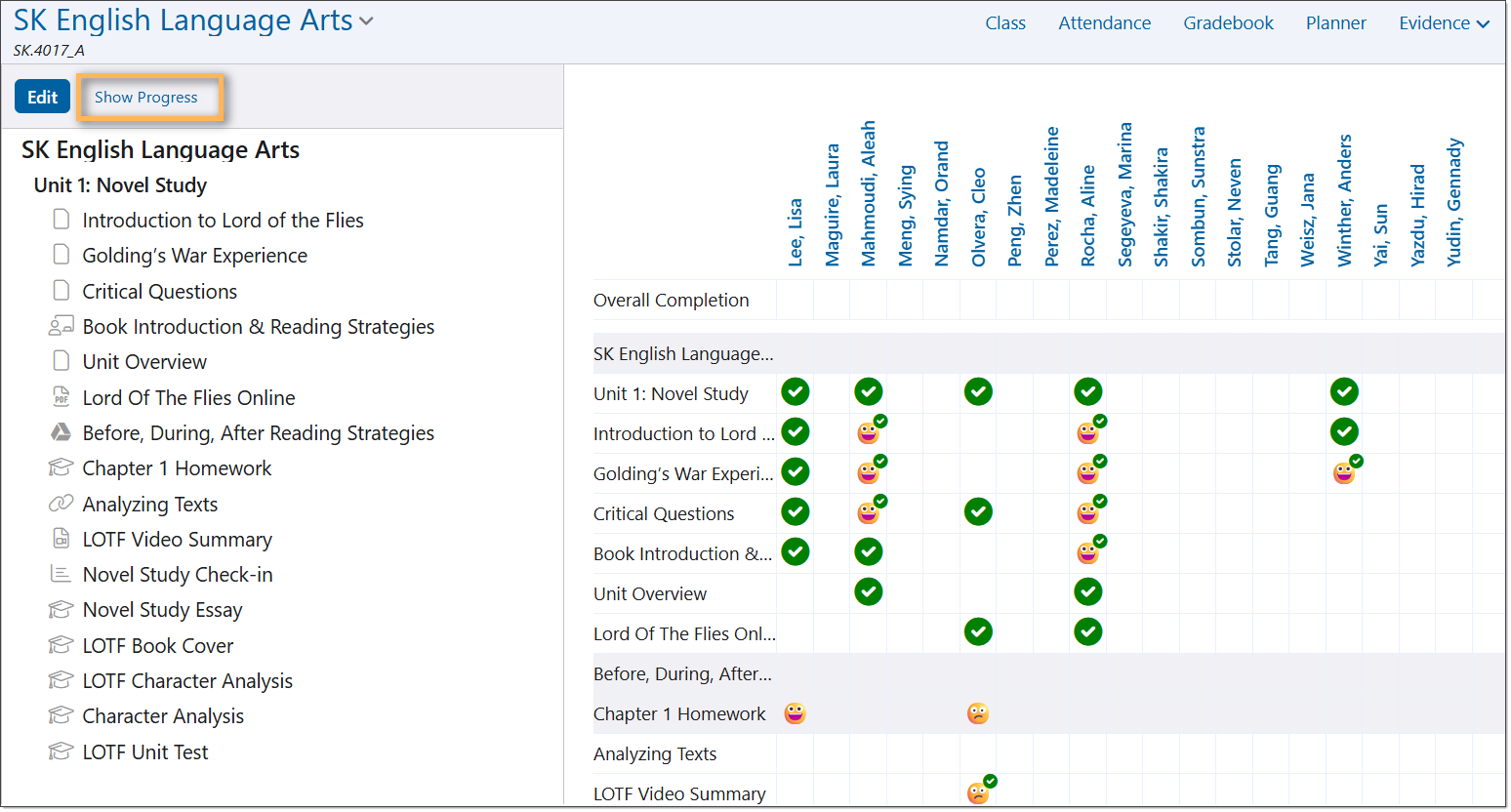
Task: Click the PDF icon next to Lord Of The Flies Online
Action: 61,396
